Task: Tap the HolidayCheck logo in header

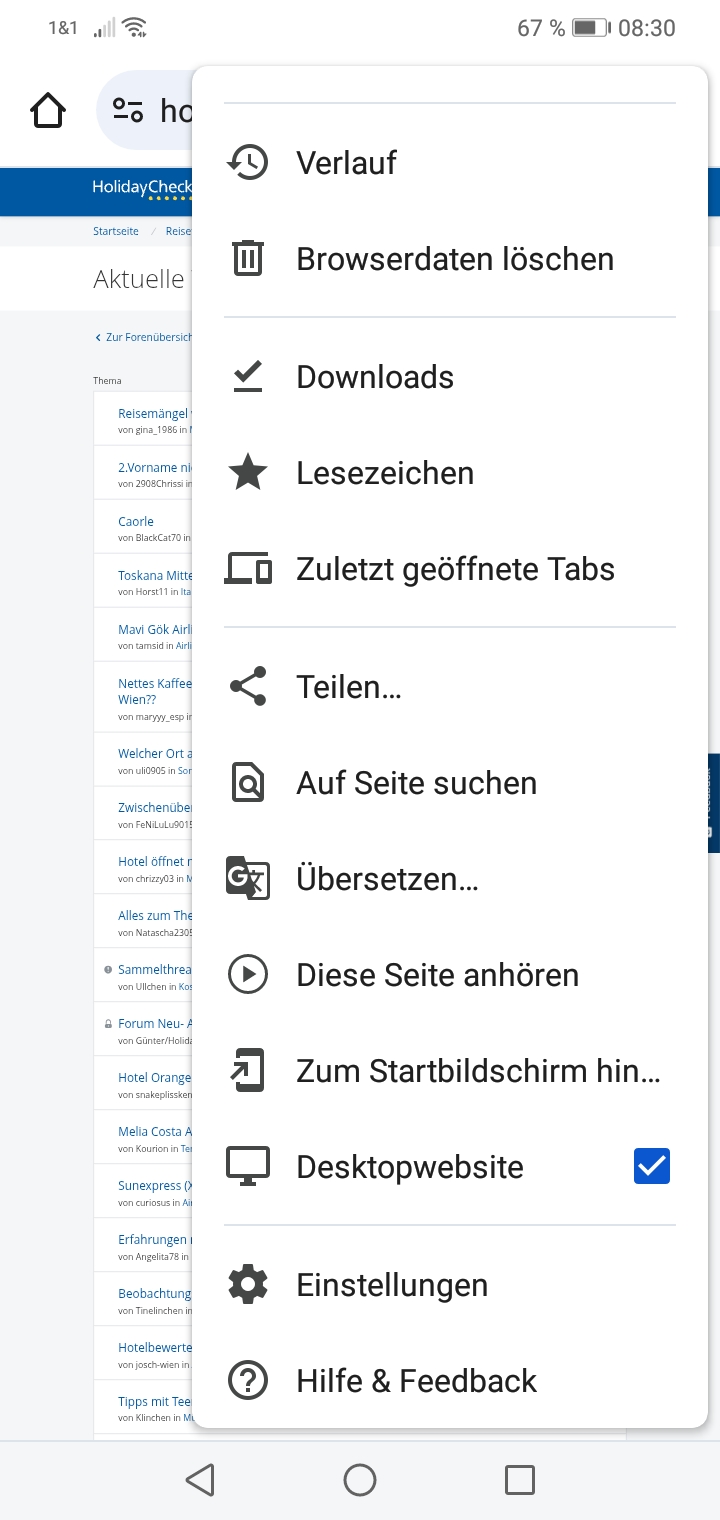Action: [x=140, y=187]
